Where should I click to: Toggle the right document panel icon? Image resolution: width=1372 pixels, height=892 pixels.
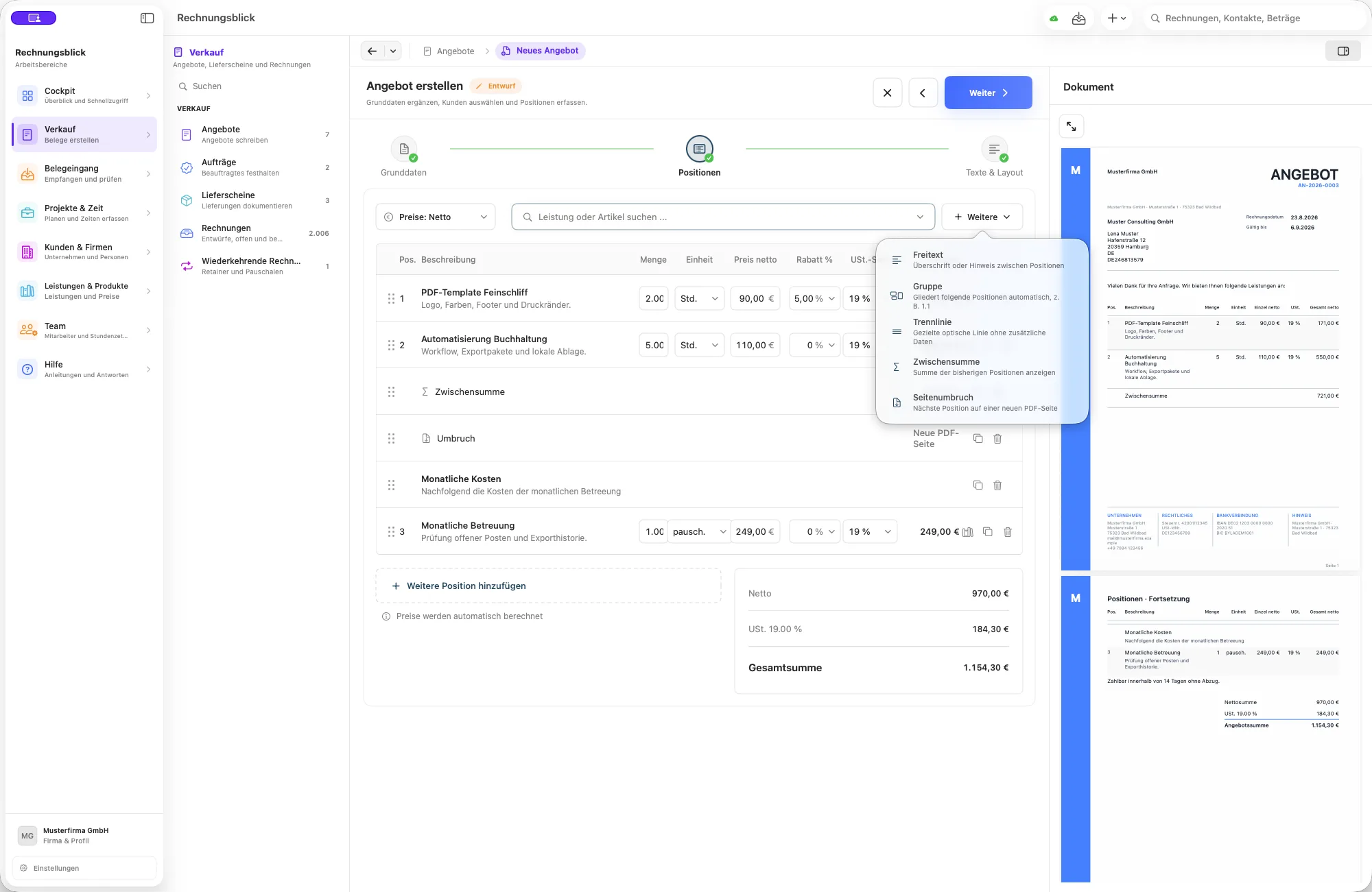[x=1343, y=51]
